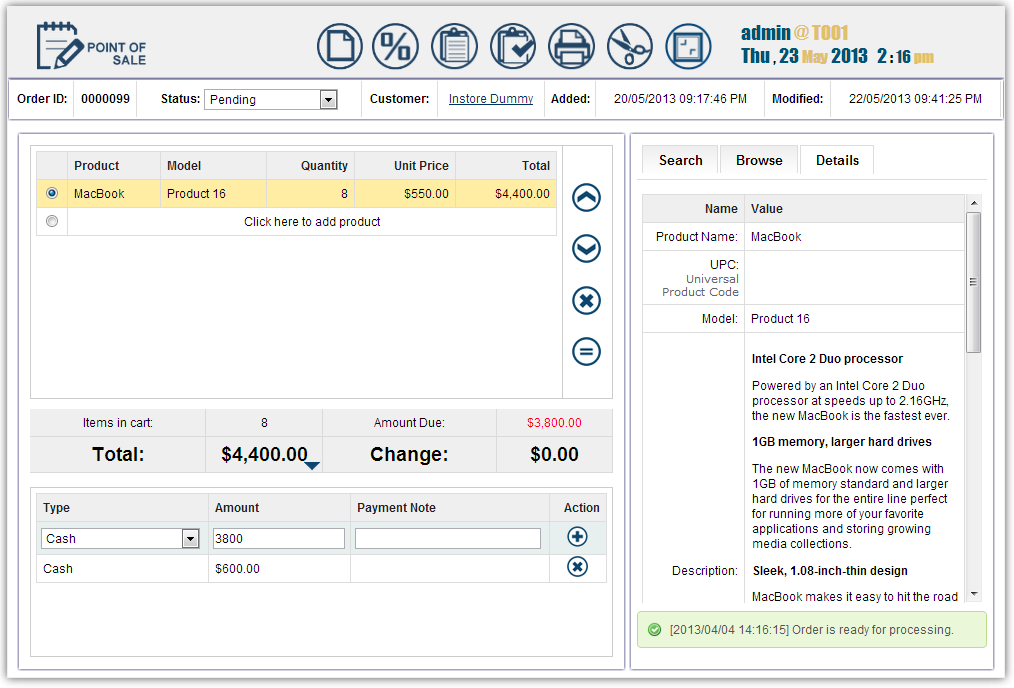Remove selected product with X circle icon
The width and height of the screenshot is (1014, 688).
click(587, 301)
